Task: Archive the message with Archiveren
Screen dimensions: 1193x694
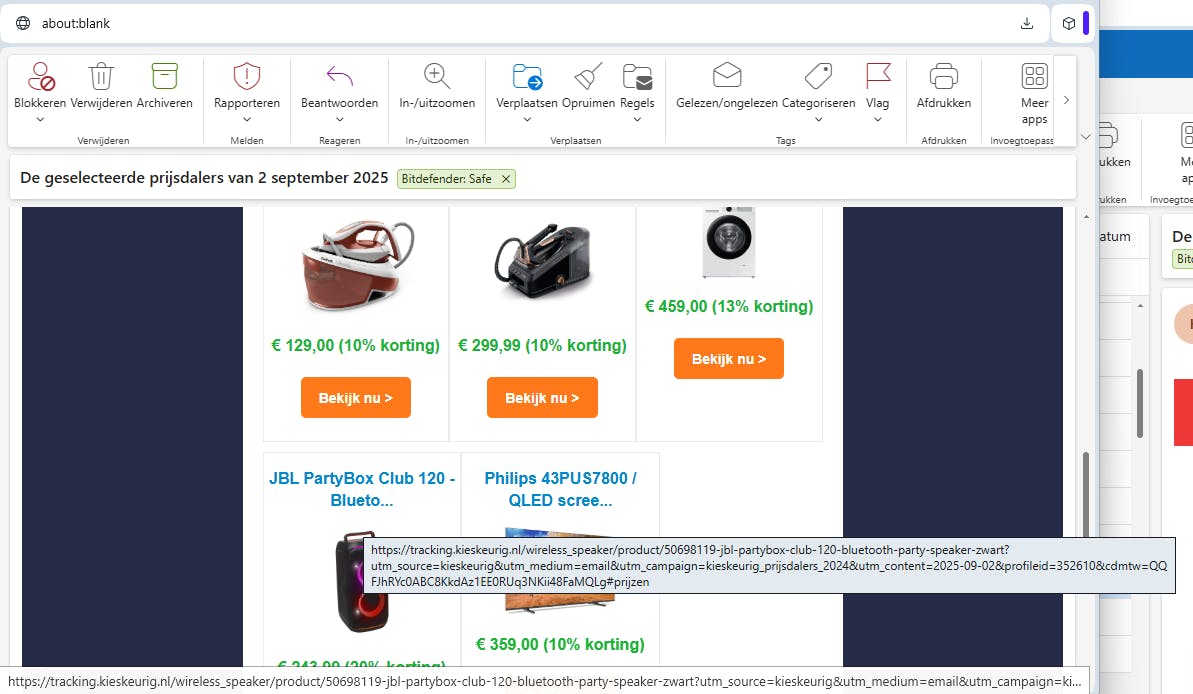Action: [x=164, y=76]
